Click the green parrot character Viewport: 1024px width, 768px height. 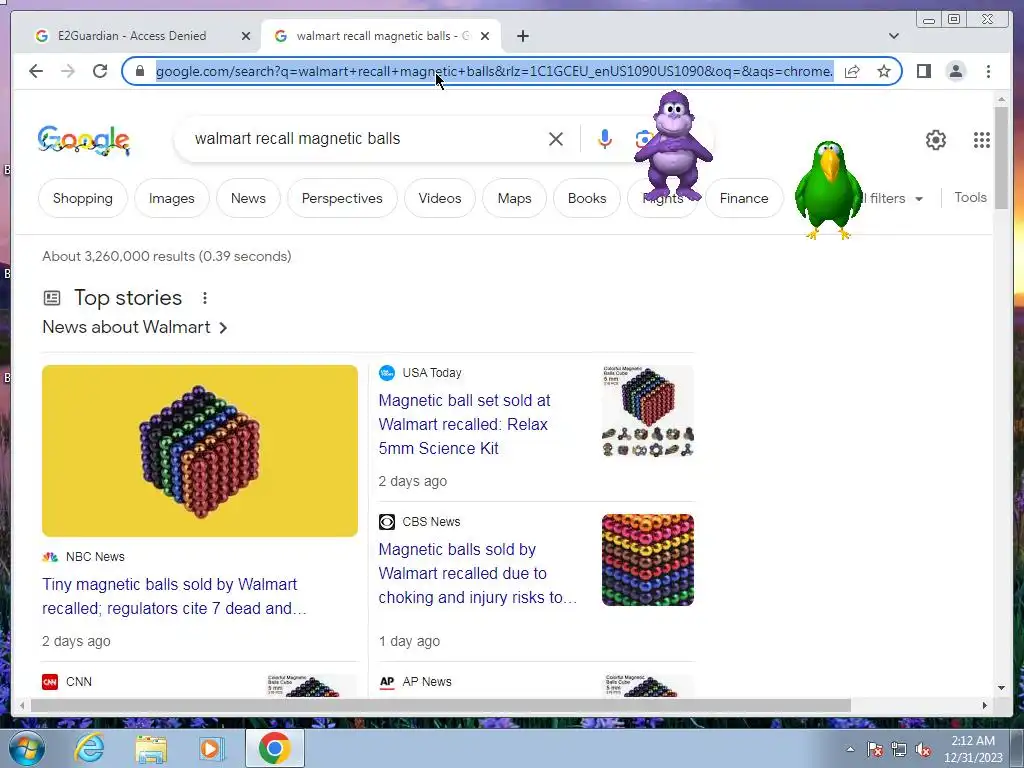[828, 189]
